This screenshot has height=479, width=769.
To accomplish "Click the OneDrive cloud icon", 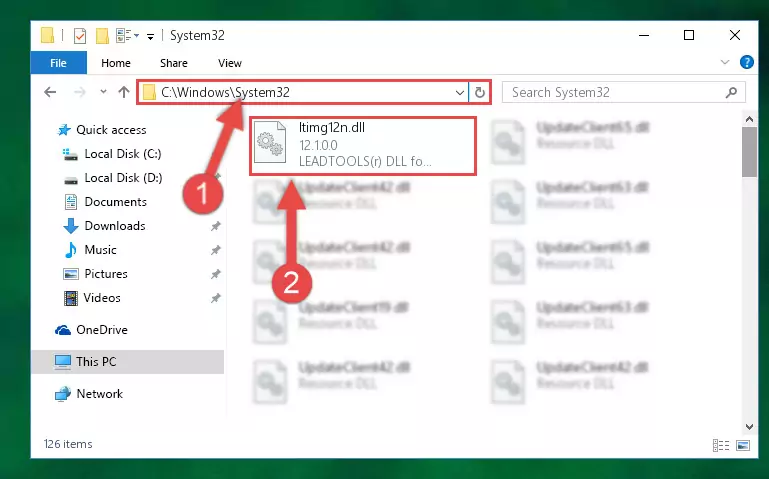I will (63, 330).
